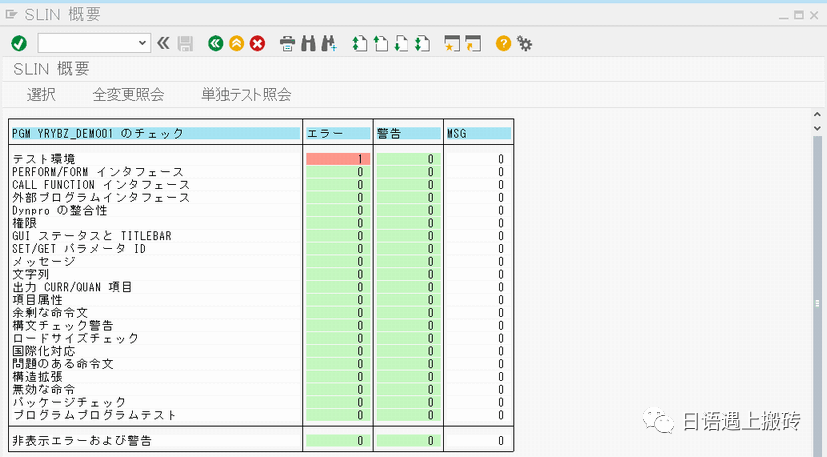Click the error count for 非表示エラーおよび警告
827x457 pixels.
coord(338,441)
